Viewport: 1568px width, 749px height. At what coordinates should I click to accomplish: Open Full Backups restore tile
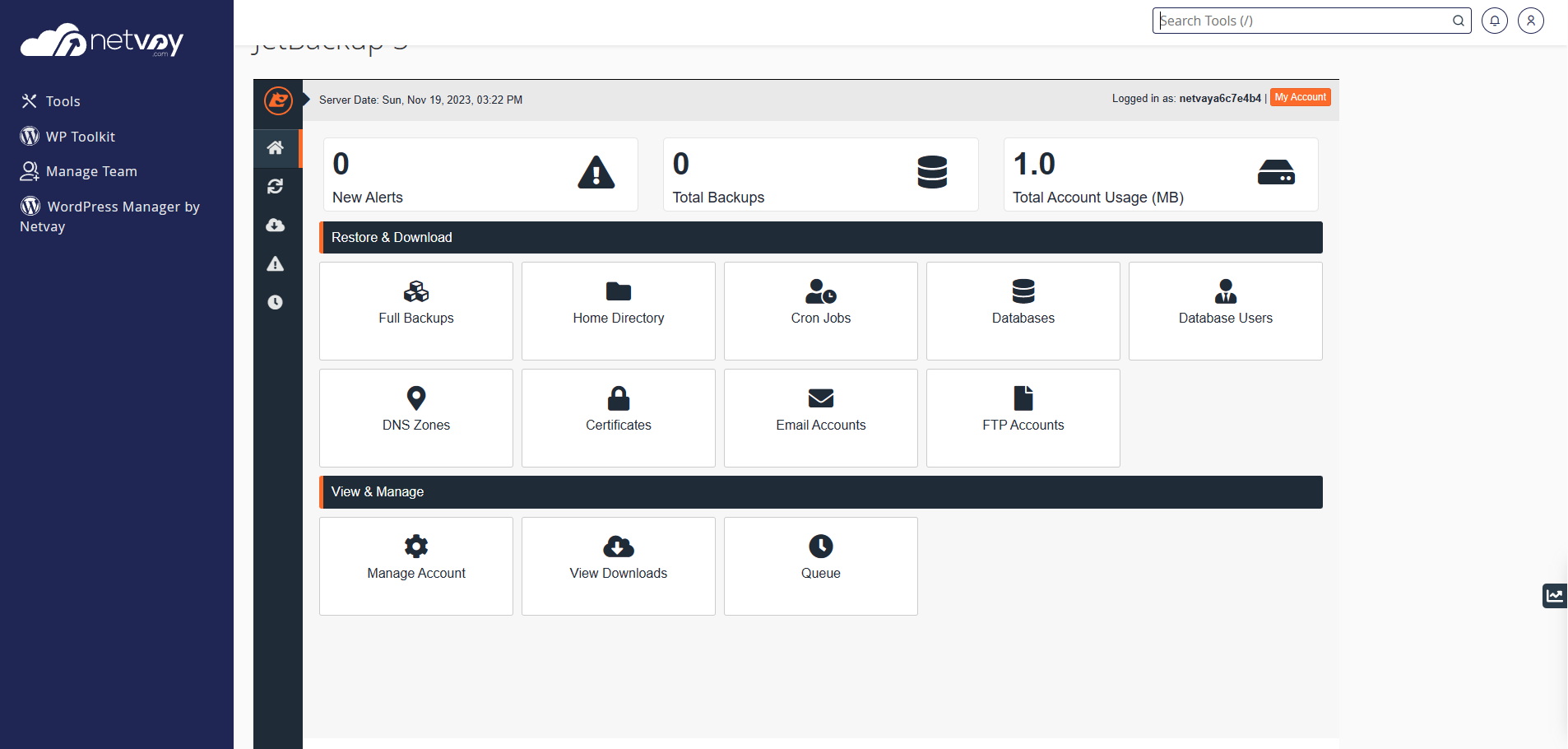(x=415, y=311)
